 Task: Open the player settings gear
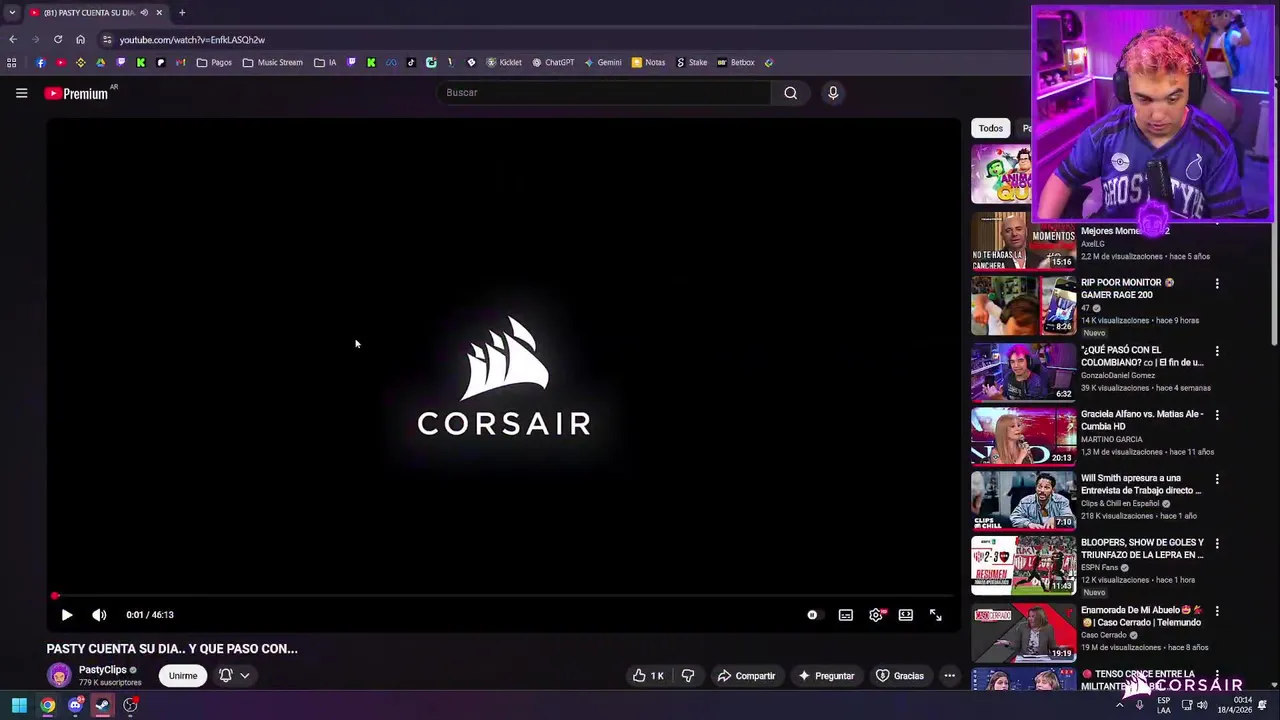coord(876,615)
